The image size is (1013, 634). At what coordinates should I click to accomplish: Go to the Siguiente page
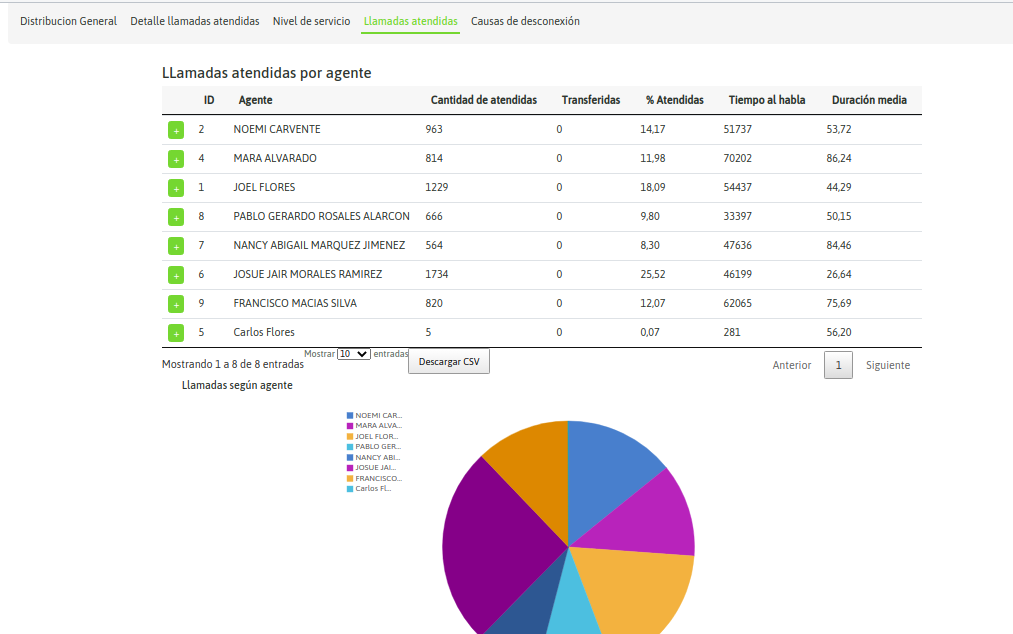click(x=888, y=365)
